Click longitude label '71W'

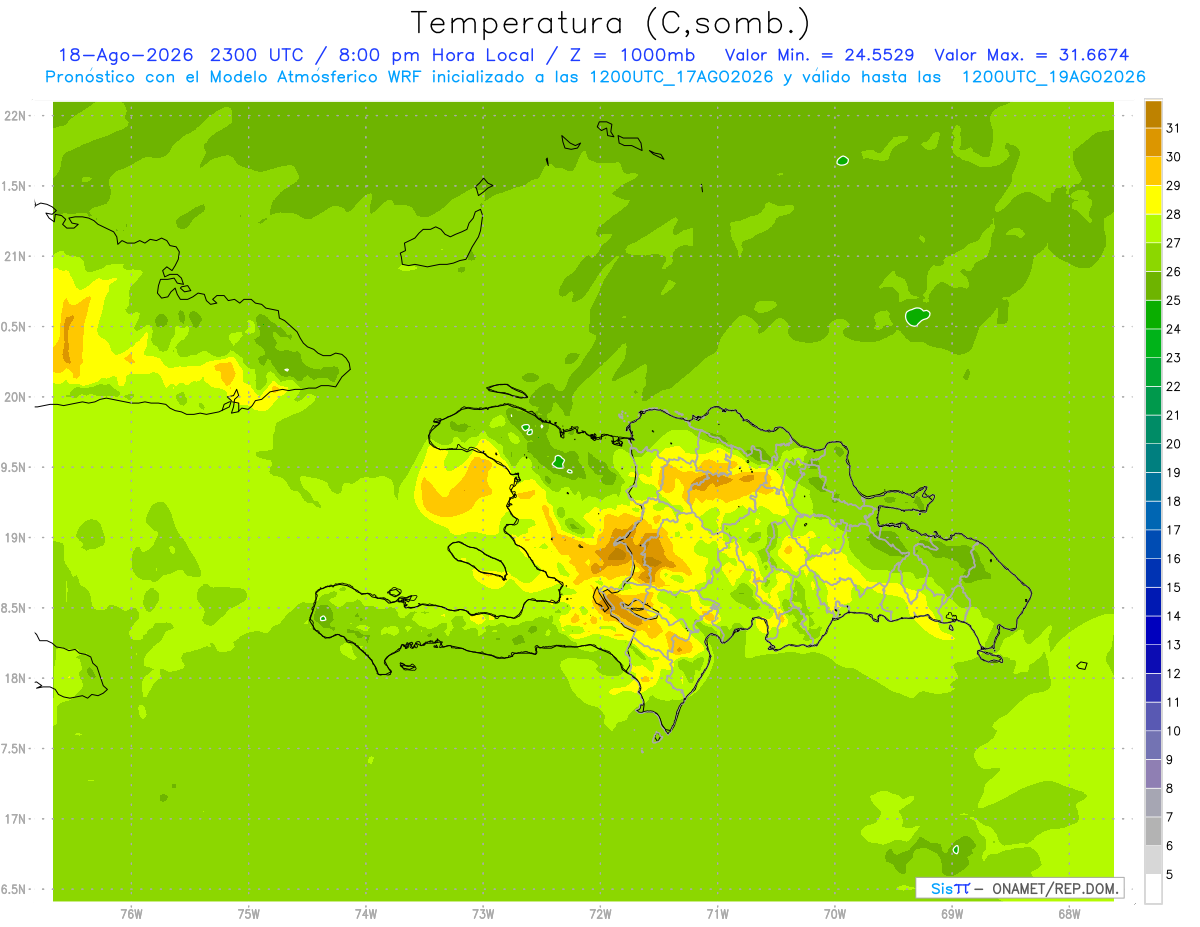(x=718, y=914)
